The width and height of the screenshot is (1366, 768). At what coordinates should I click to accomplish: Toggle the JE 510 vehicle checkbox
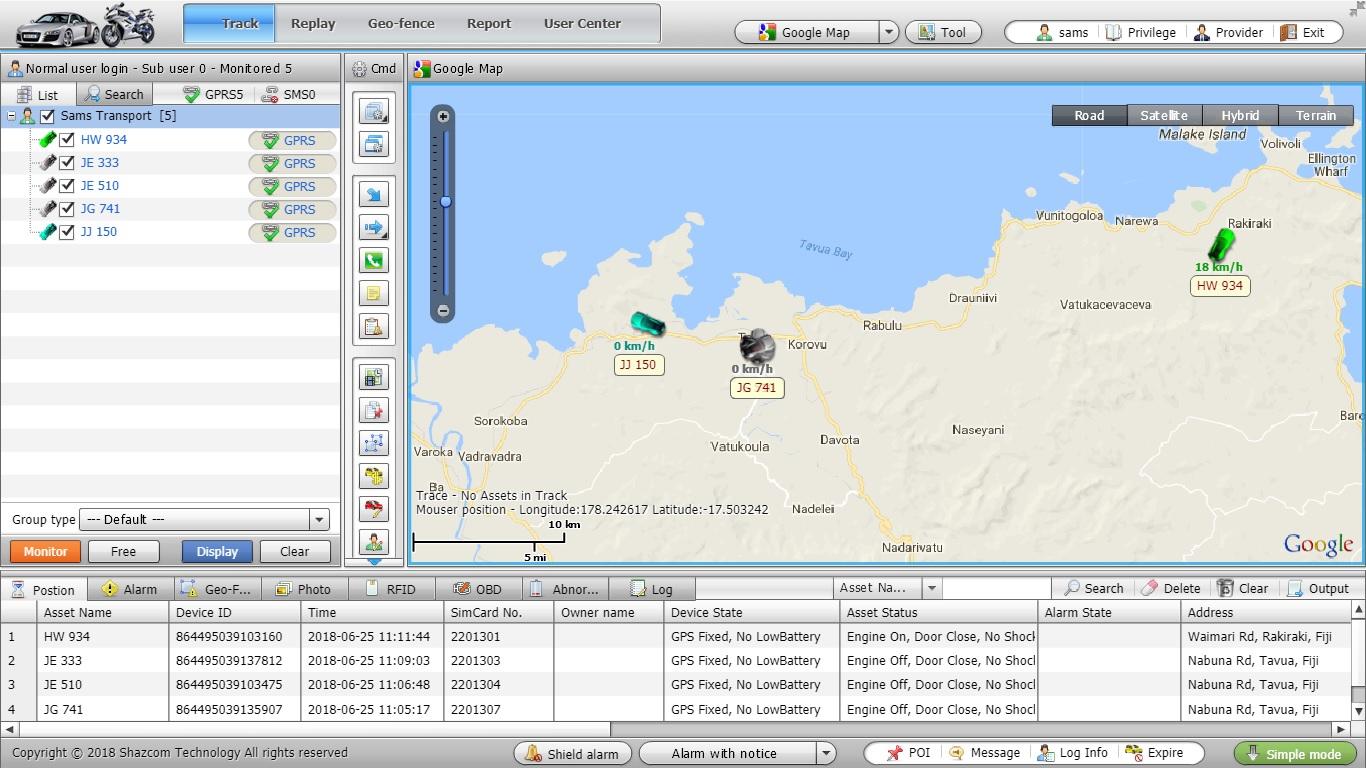pyautogui.click(x=67, y=186)
